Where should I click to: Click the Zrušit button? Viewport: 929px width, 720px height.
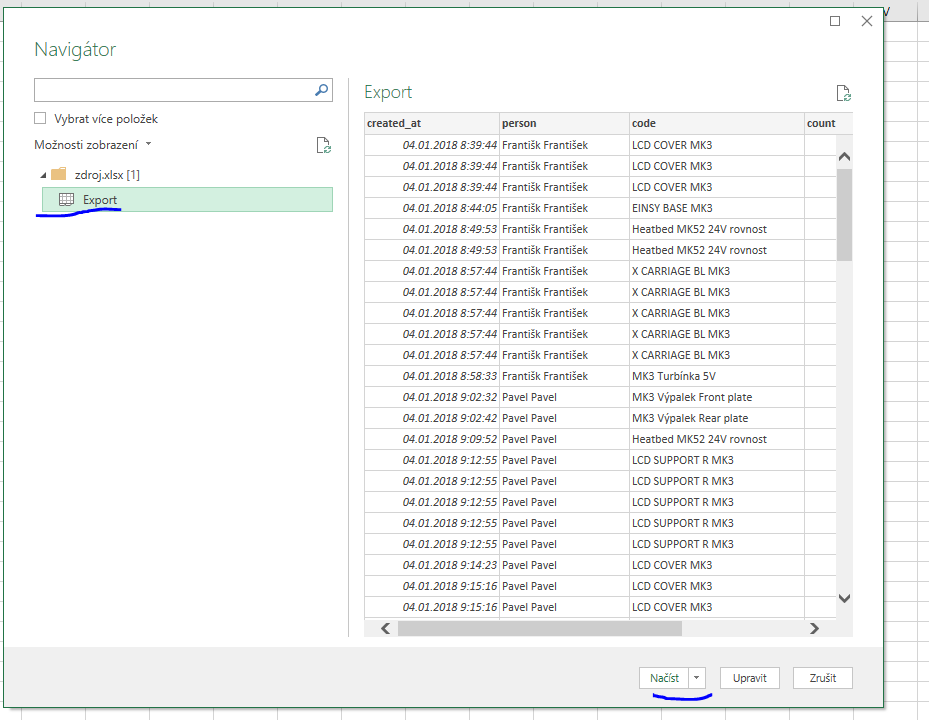[x=823, y=678]
